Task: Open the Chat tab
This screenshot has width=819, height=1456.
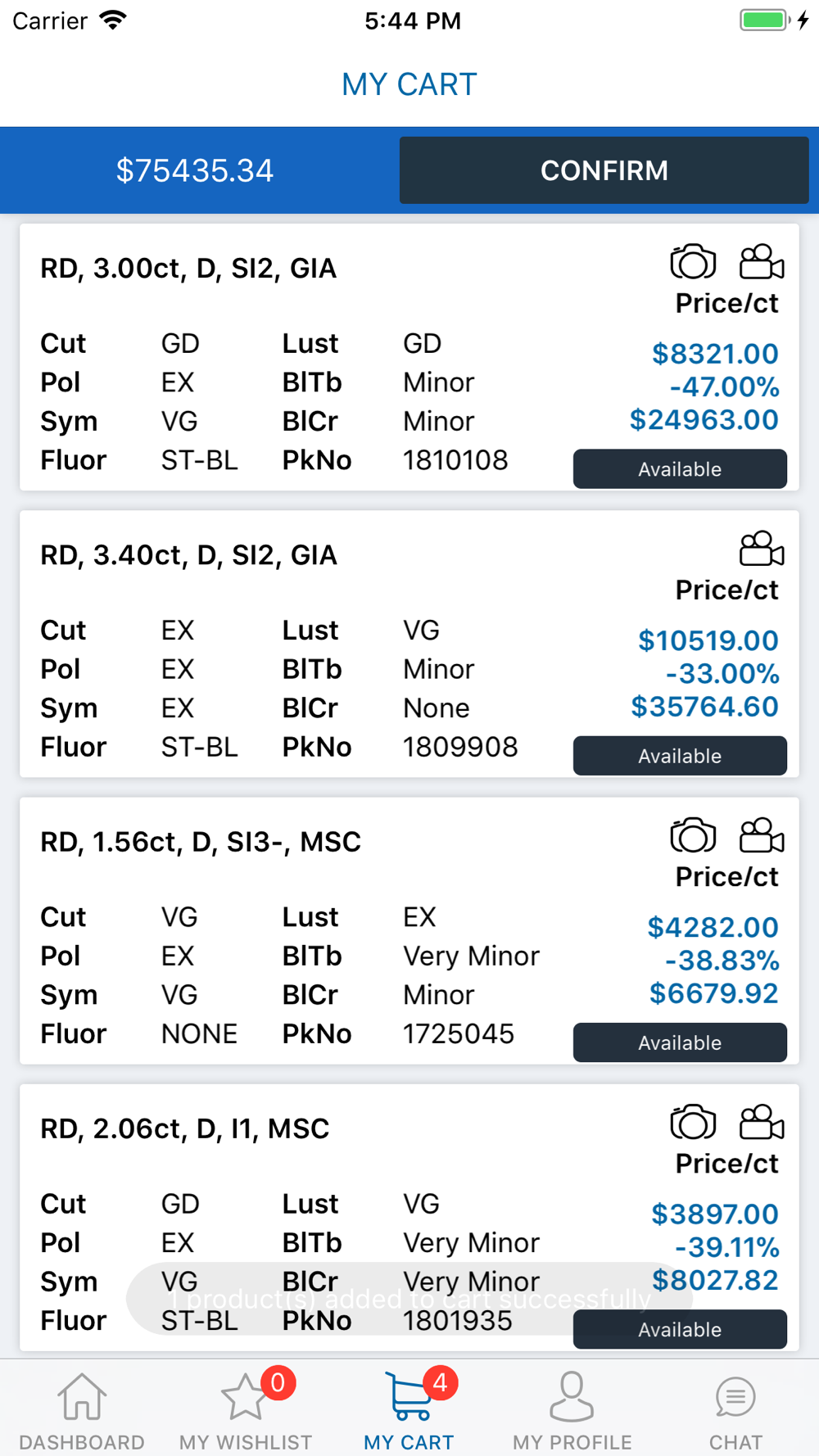Action: tap(735, 1410)
